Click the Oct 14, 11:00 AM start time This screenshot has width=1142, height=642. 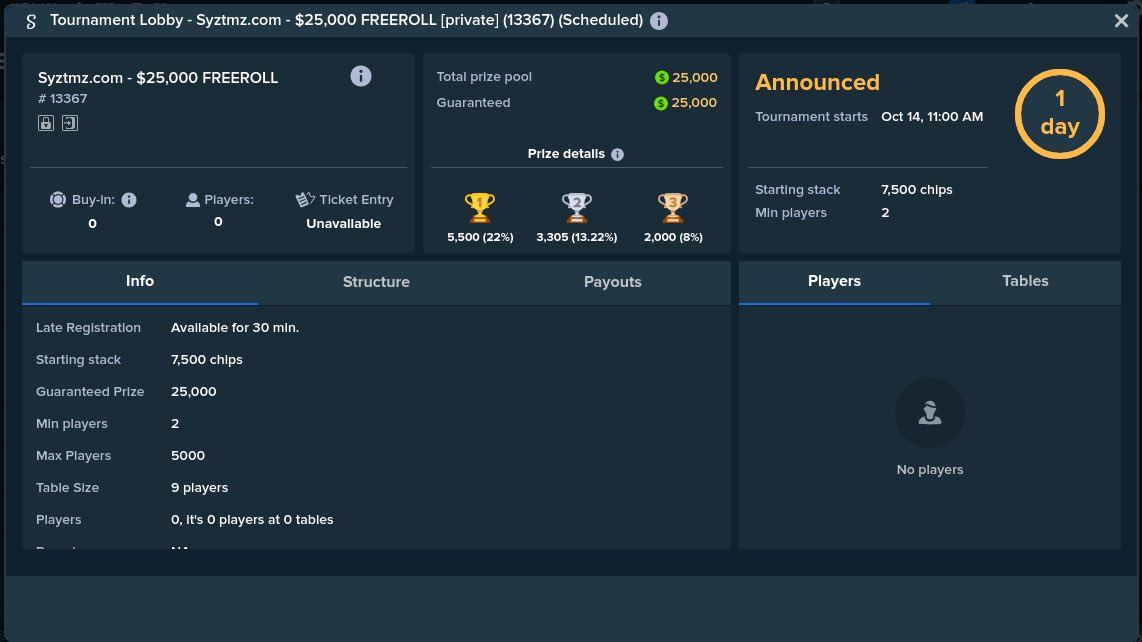click(932, 117)
